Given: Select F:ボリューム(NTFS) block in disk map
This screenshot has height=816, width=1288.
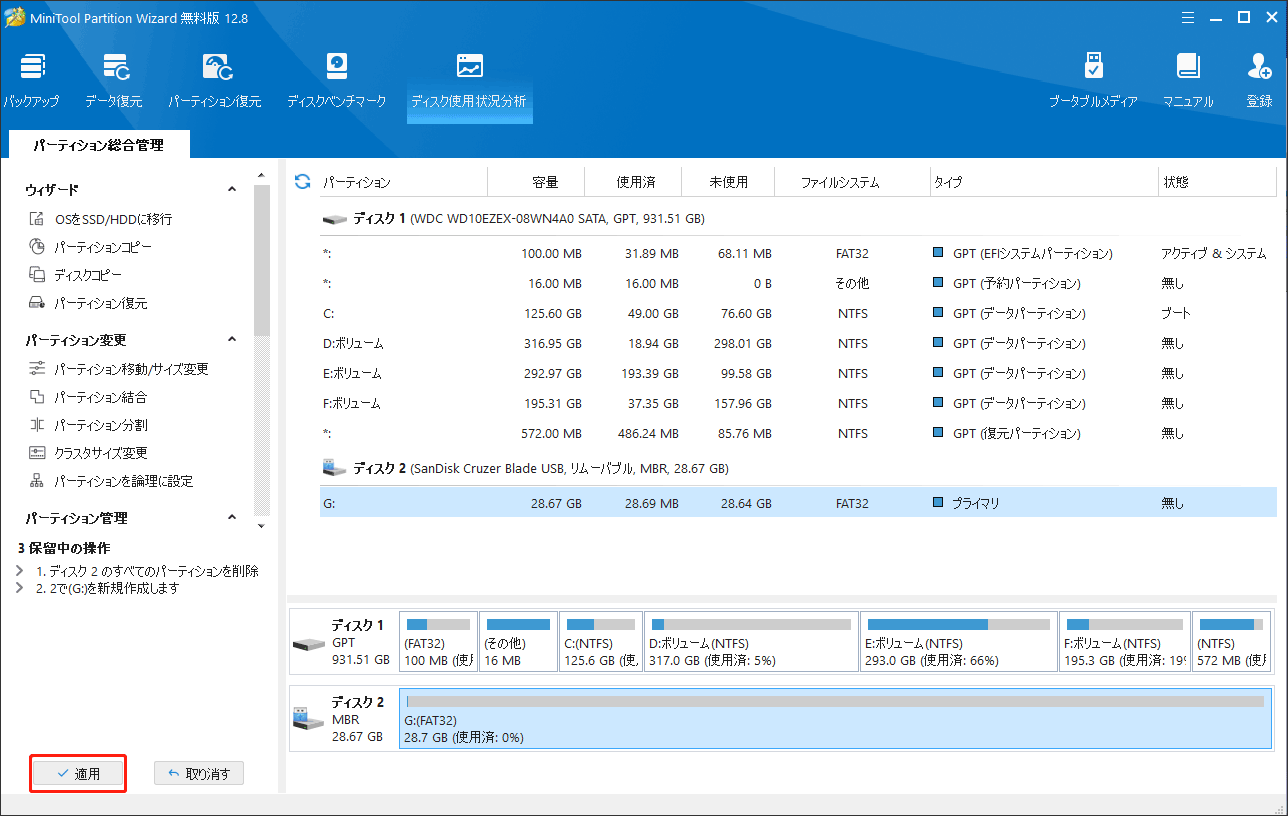Looking at the screenshot, I should point(1125,642).
